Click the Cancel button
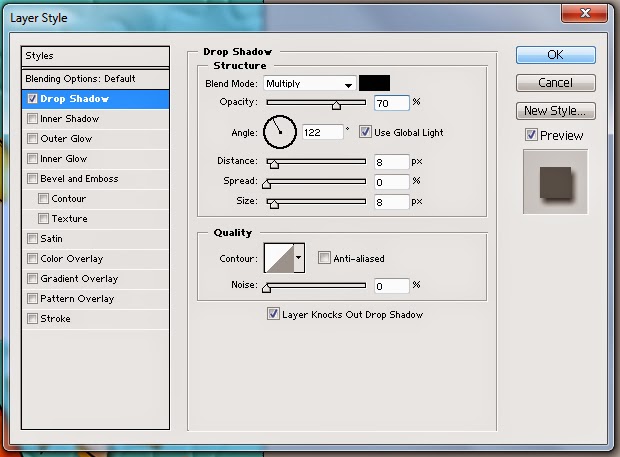620x457 pixels. (x=556, y=83)
